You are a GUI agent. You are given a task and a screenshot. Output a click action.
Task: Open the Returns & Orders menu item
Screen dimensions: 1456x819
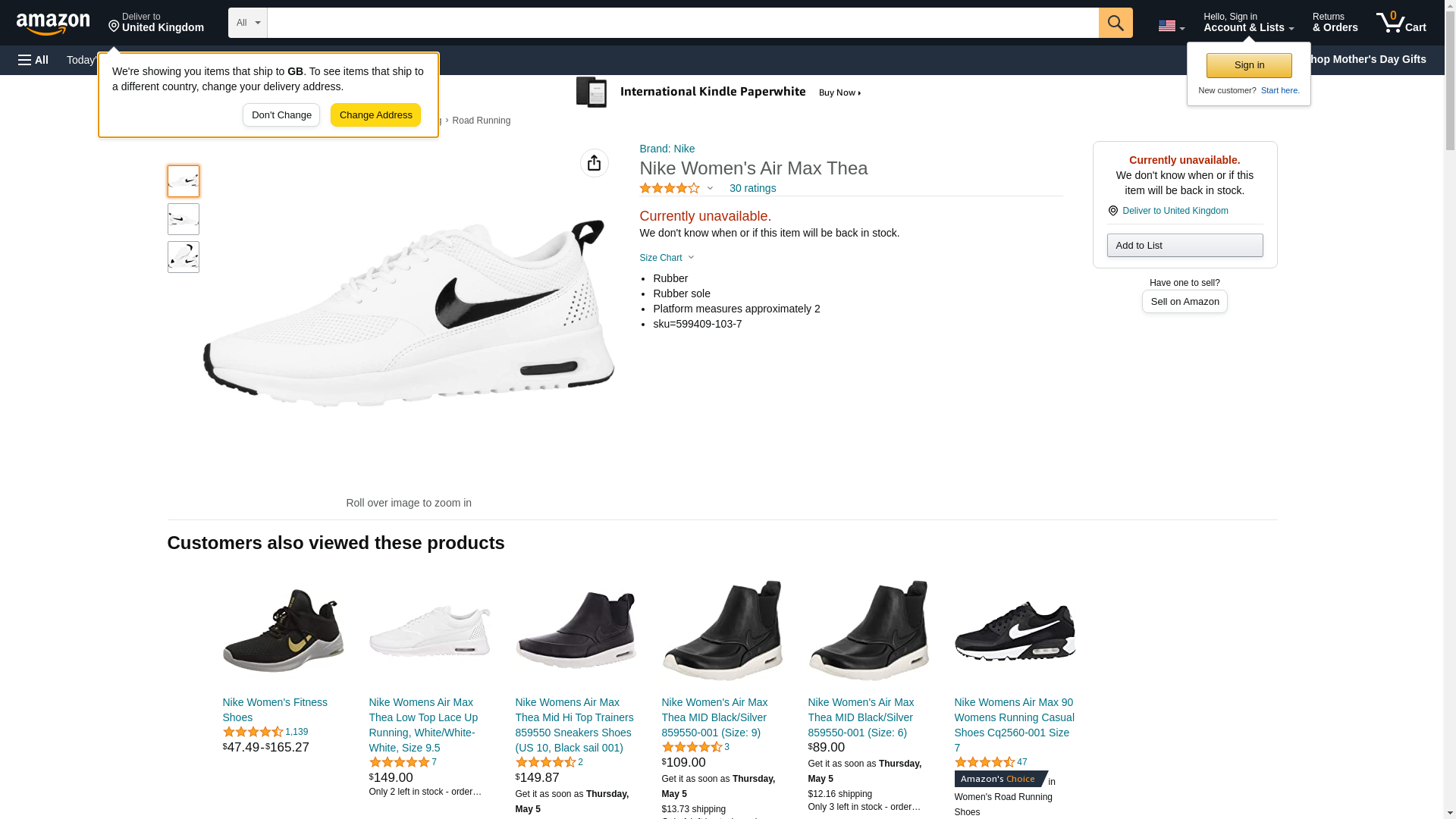click(1334, 23)
